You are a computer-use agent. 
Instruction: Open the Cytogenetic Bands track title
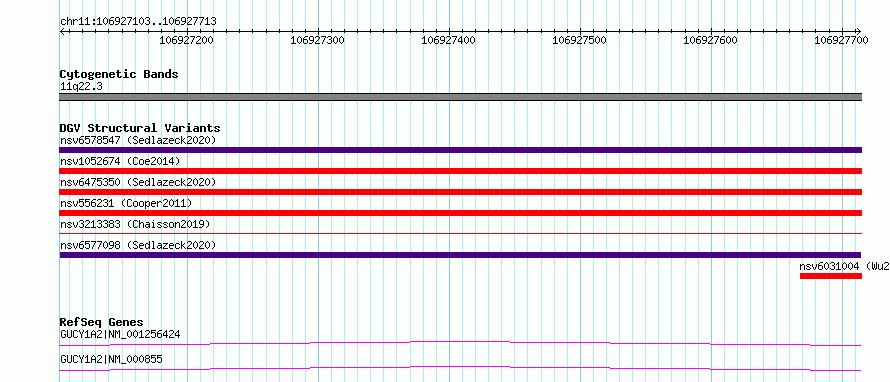point(119,74)
